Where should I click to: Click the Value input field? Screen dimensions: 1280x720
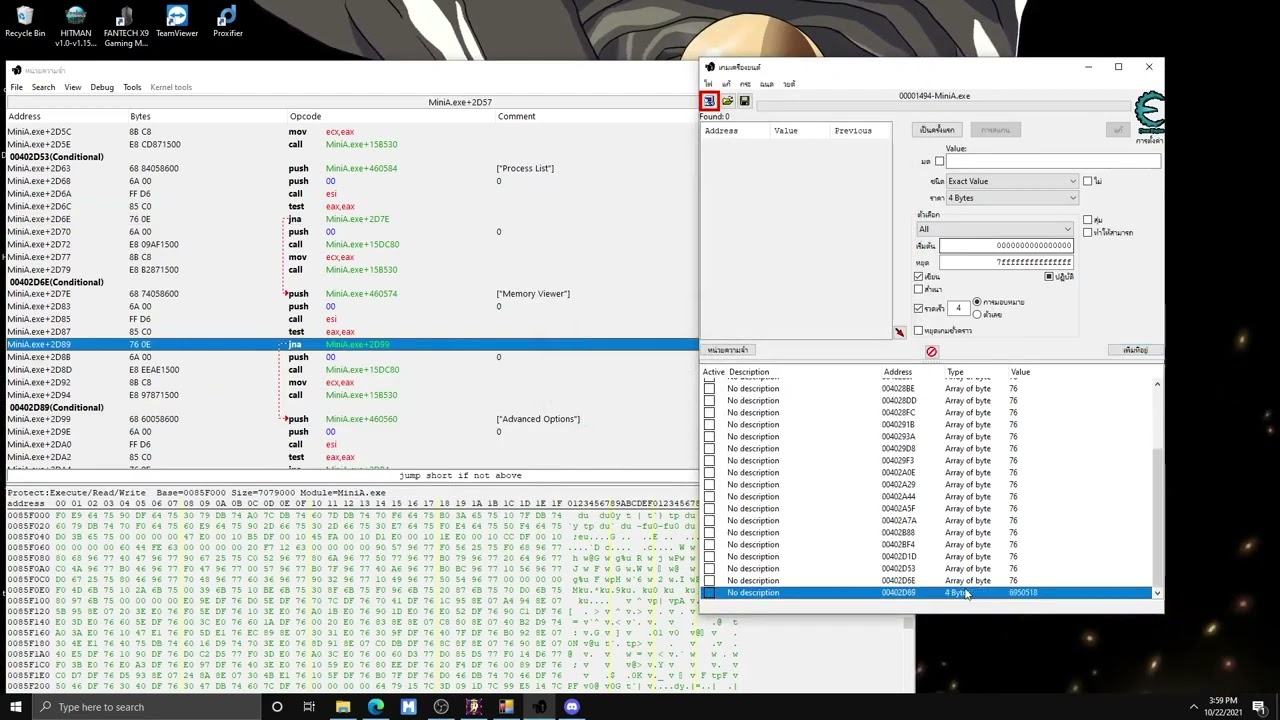(x=1053, y=162)
